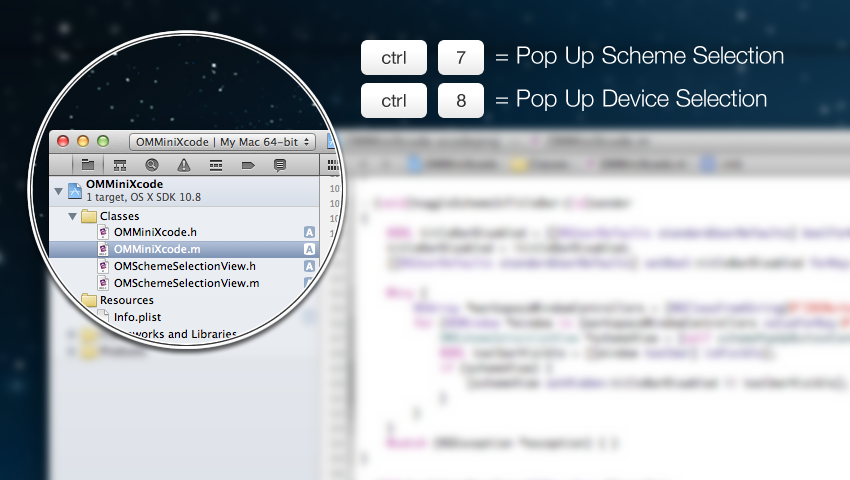850x480 pixels.
Task: Click the A status badge of OMMiniXcode.h
Action: coord(309,232)
